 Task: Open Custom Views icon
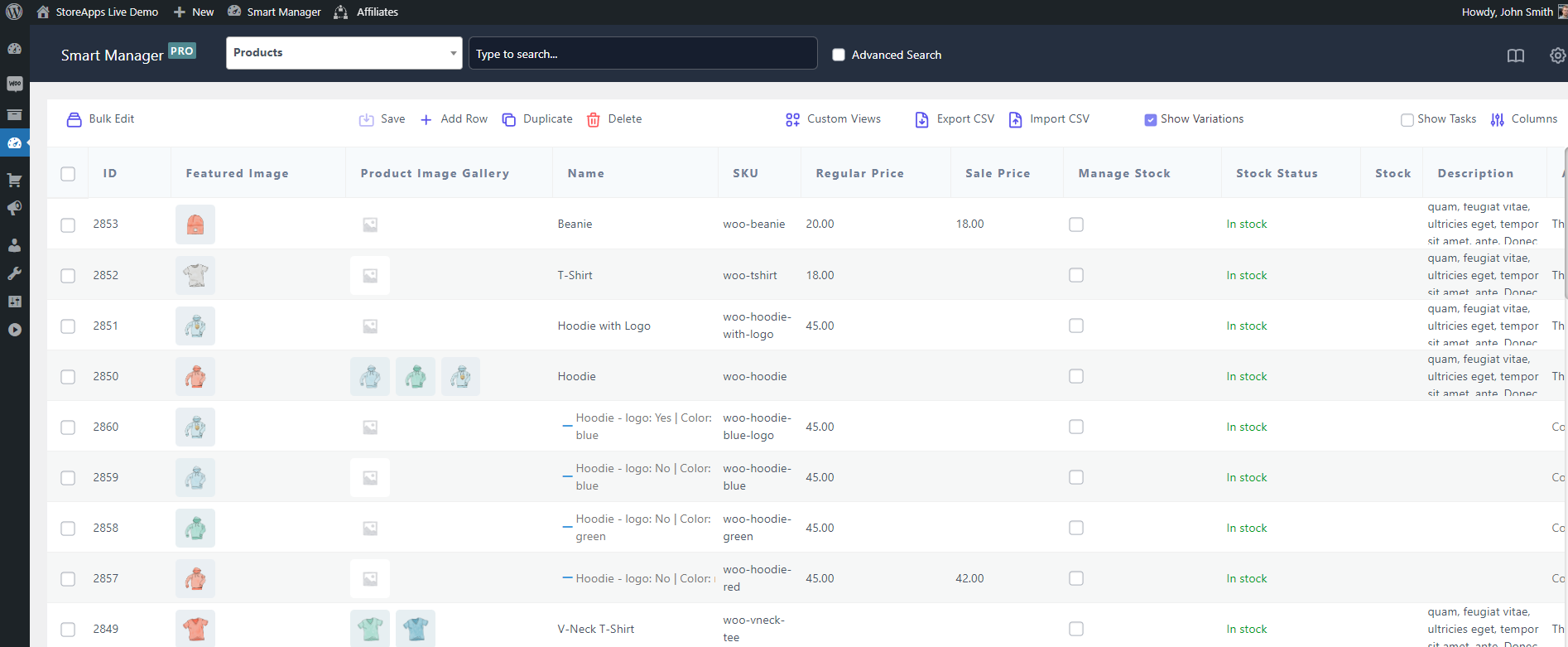(x=792, y=119)
